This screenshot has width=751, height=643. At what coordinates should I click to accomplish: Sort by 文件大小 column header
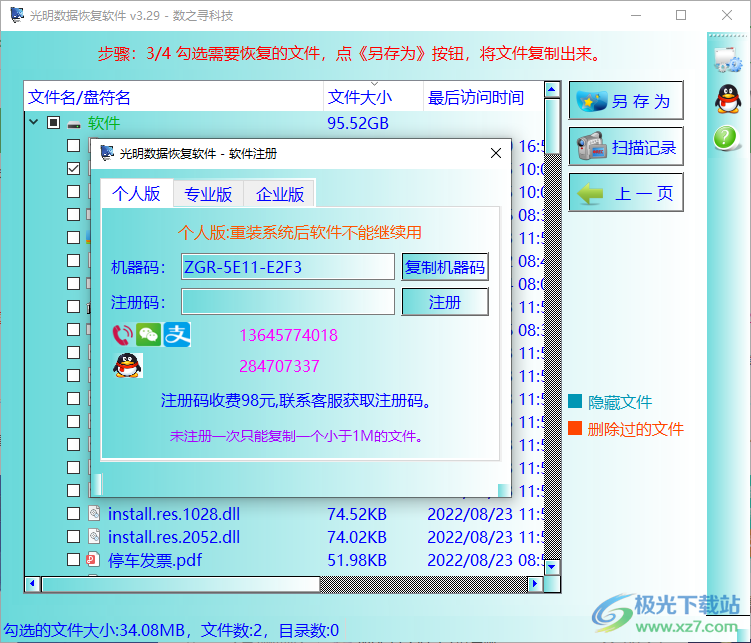pos(373,97)
